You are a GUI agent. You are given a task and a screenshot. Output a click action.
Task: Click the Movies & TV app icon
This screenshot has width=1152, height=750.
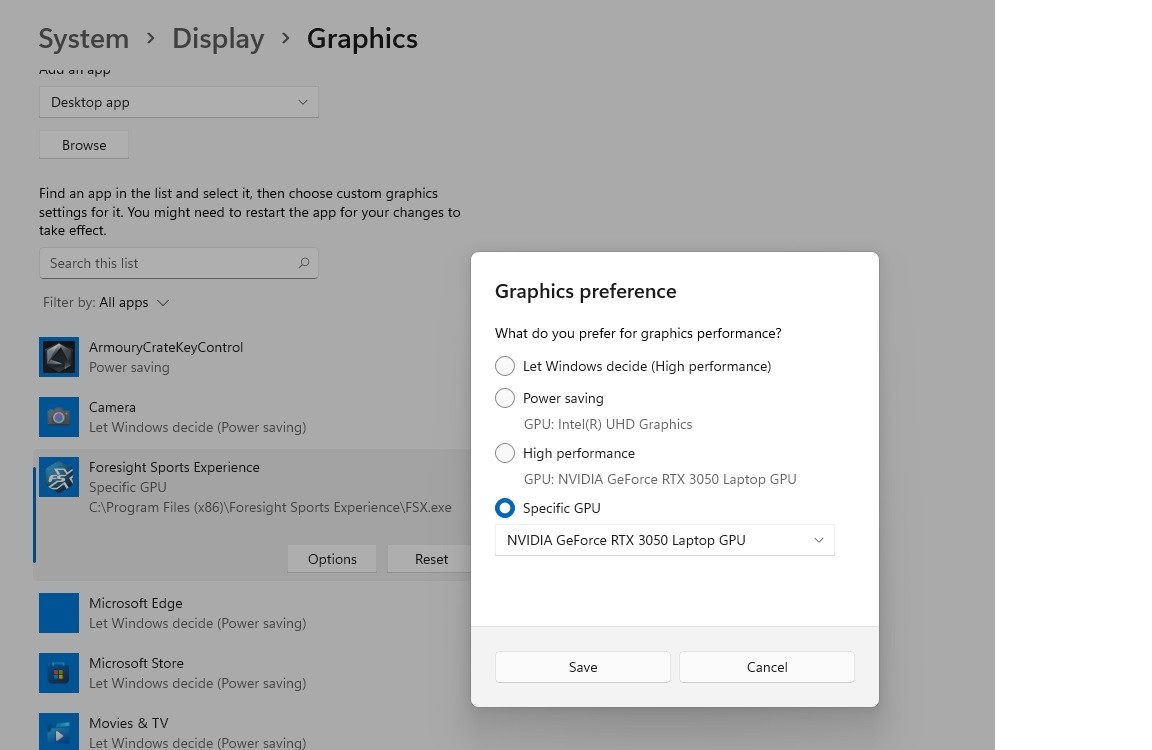coord(59,732)
